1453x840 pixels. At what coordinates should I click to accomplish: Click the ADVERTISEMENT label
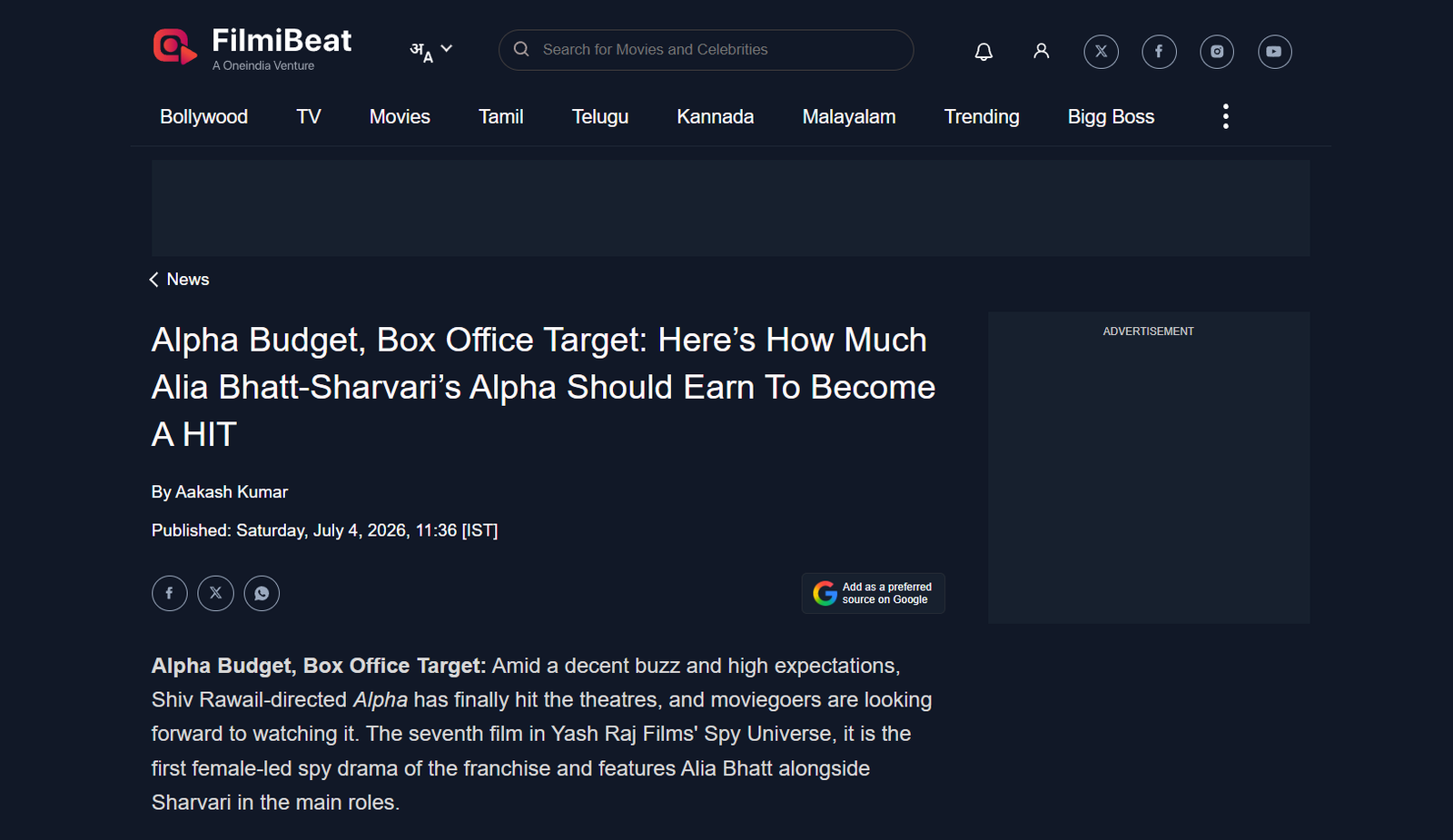point(1148,331)
